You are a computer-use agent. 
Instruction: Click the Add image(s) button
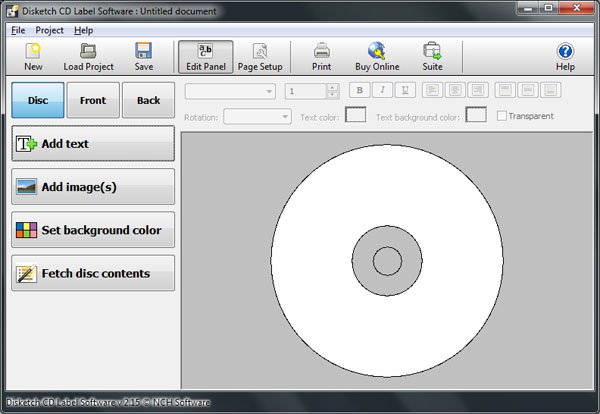click(93, 187)
